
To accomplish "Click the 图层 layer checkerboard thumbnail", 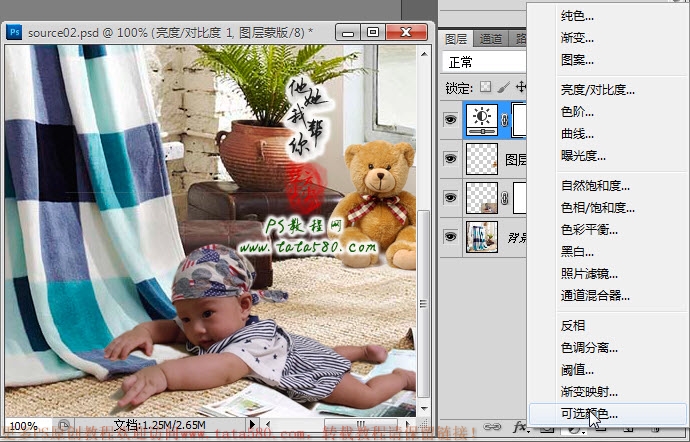I will click(x=482, y=158).
